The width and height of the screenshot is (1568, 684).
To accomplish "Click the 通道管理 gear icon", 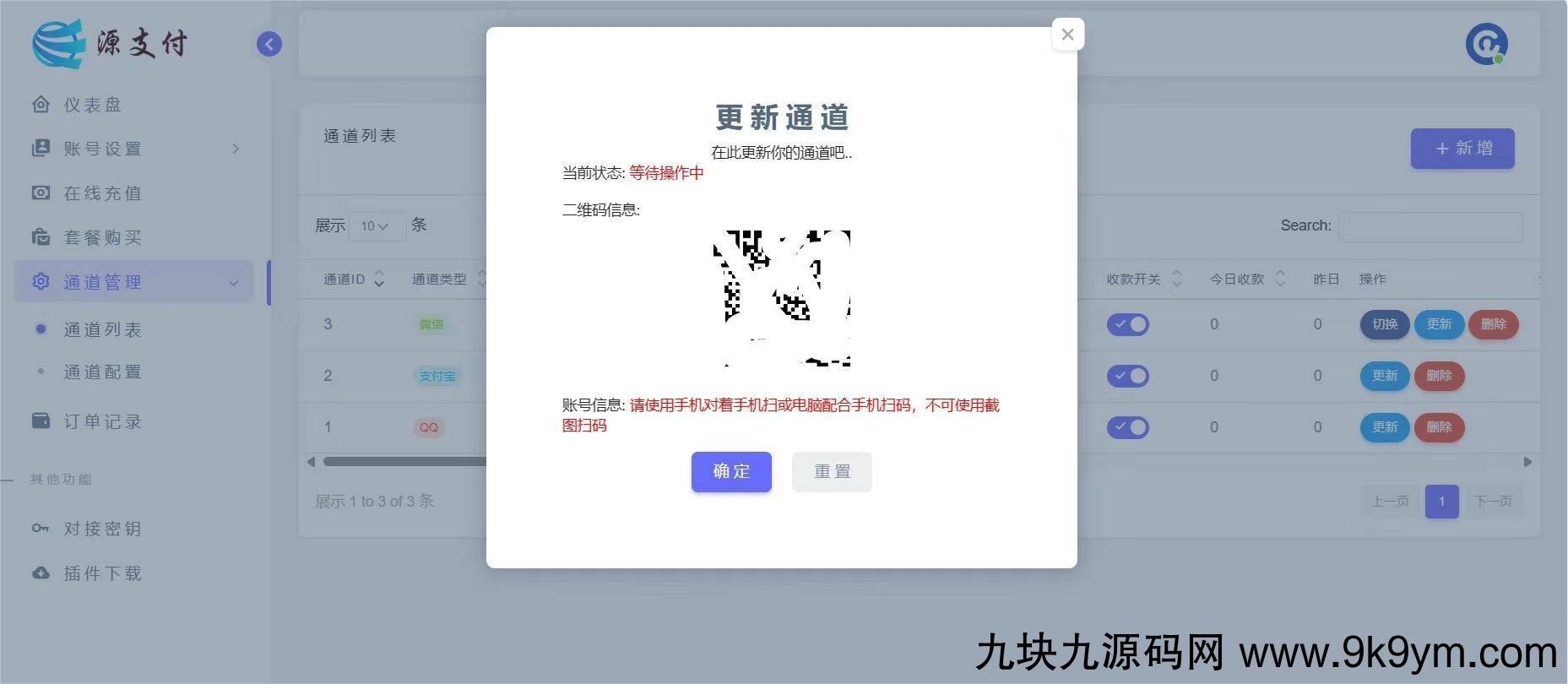I will tap(41, 281).
